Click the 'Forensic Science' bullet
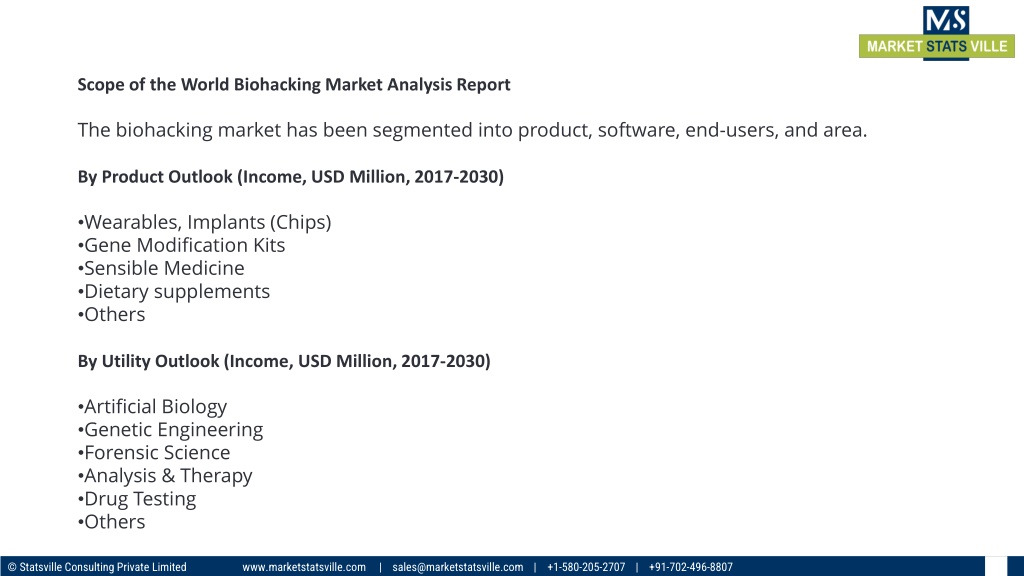1024x576 pixels. coord(154,453)
